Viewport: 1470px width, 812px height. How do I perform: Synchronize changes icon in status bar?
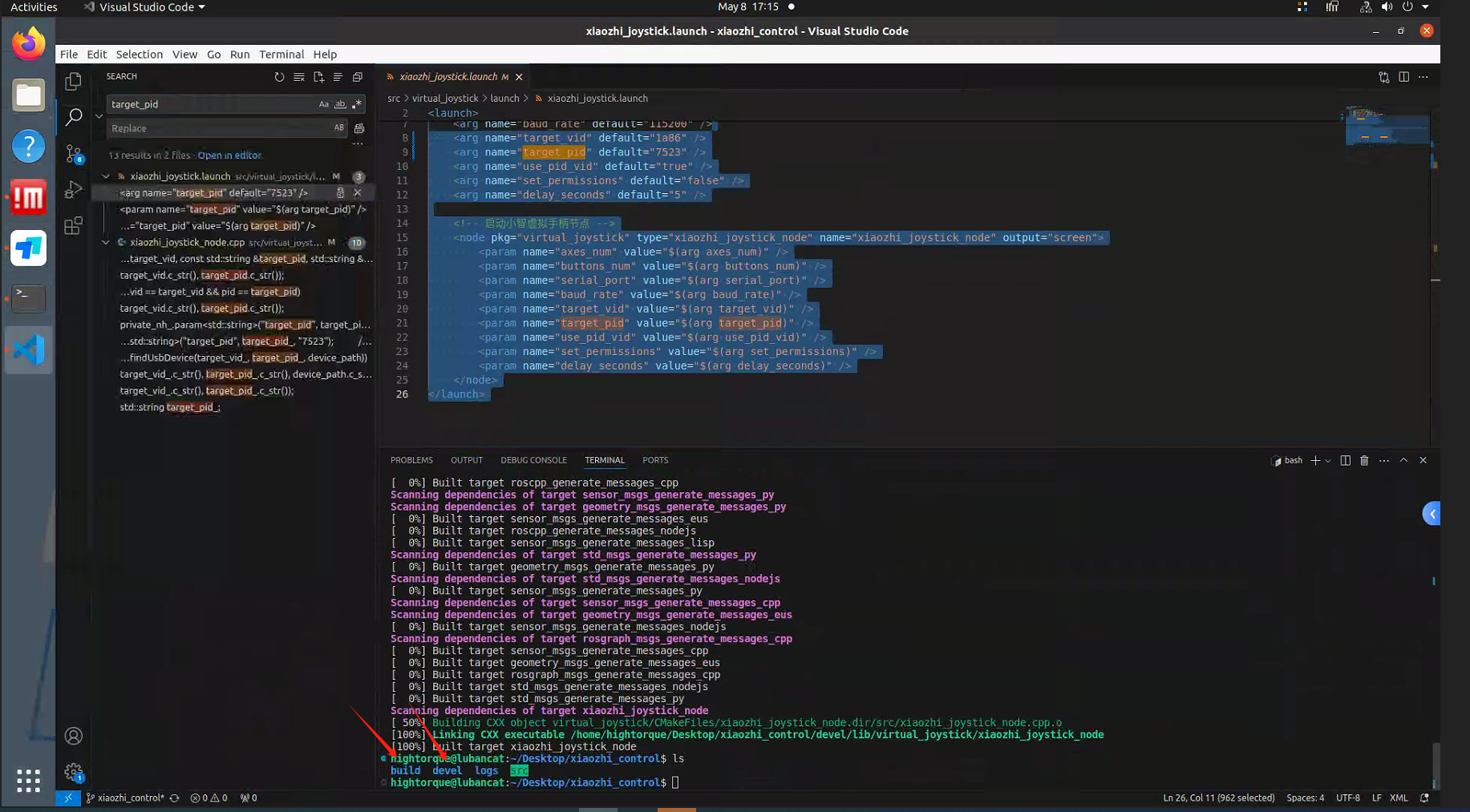pyautogui.click(x=174, y=798)
